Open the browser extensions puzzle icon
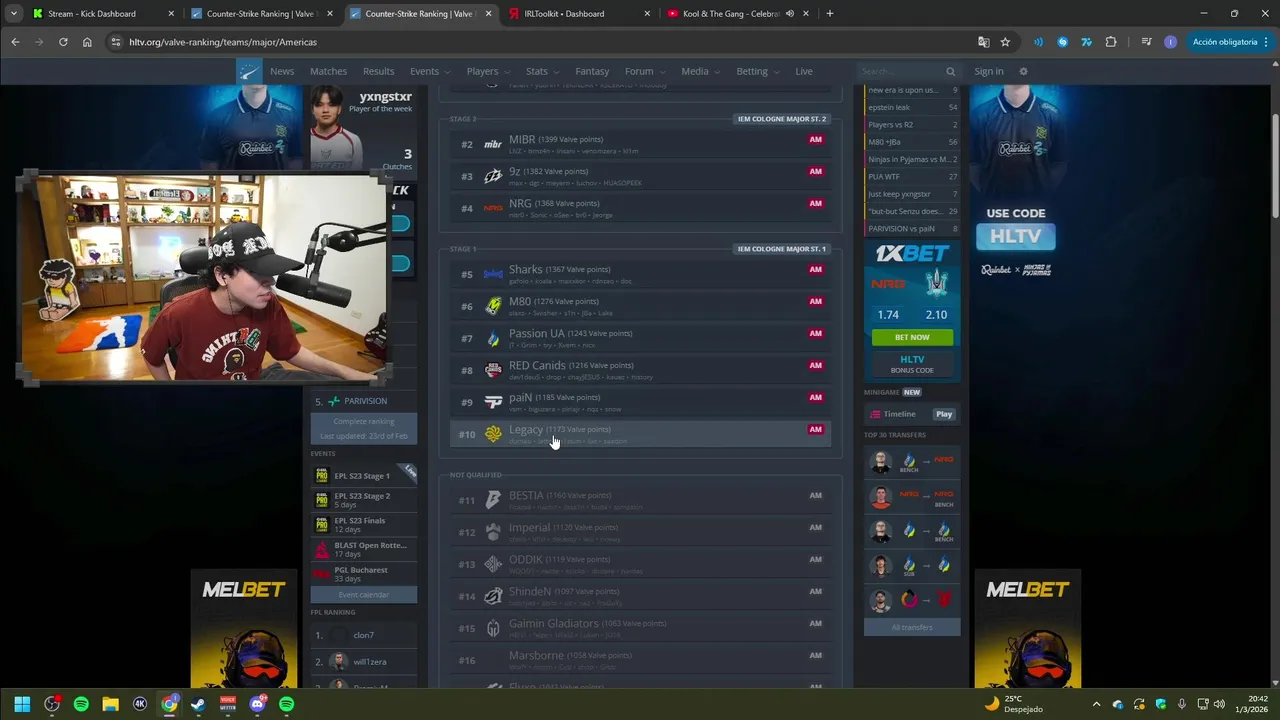The image size is (1280, 720). [1111, 42]
